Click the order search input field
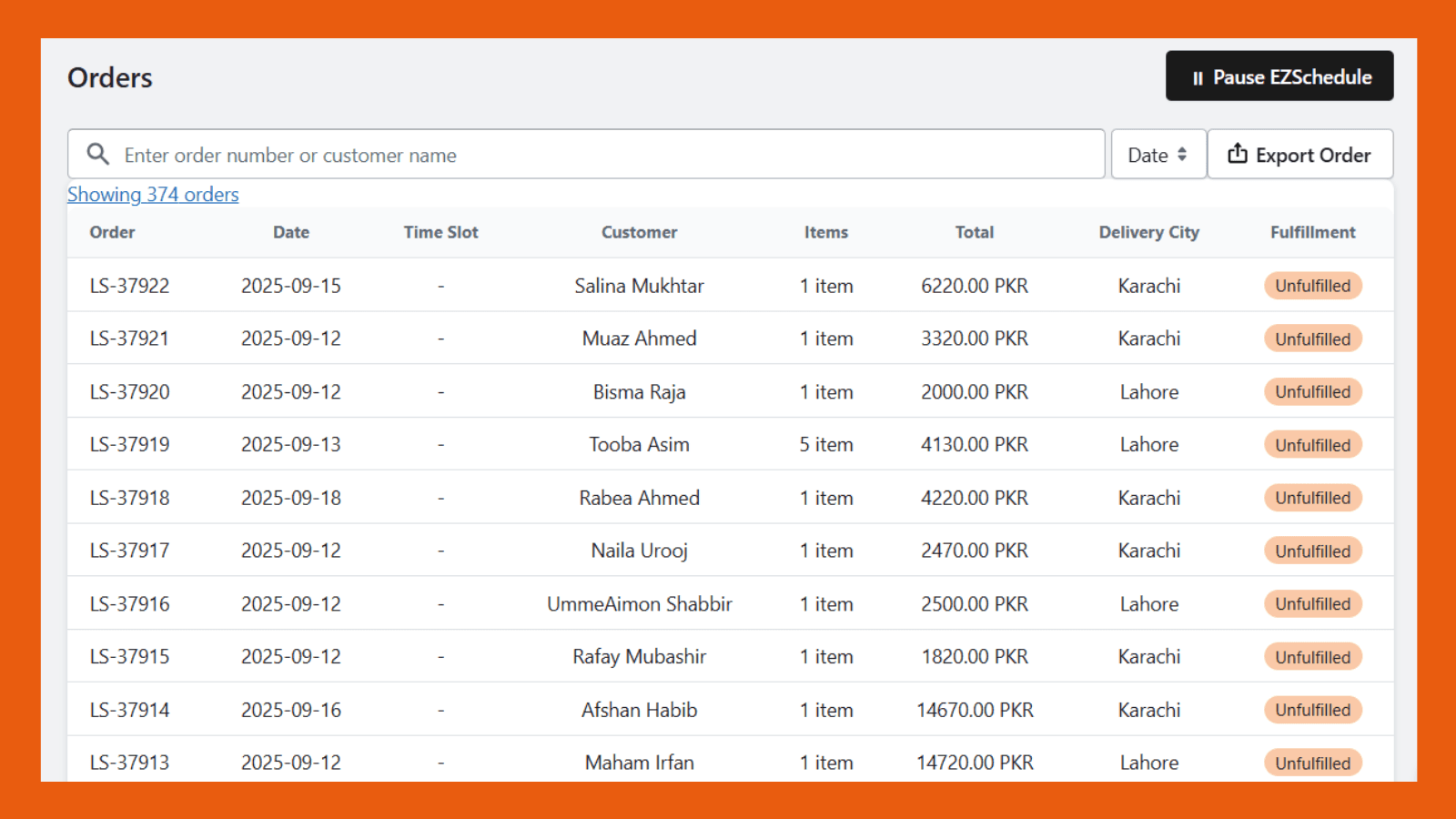 pos(546,154)
